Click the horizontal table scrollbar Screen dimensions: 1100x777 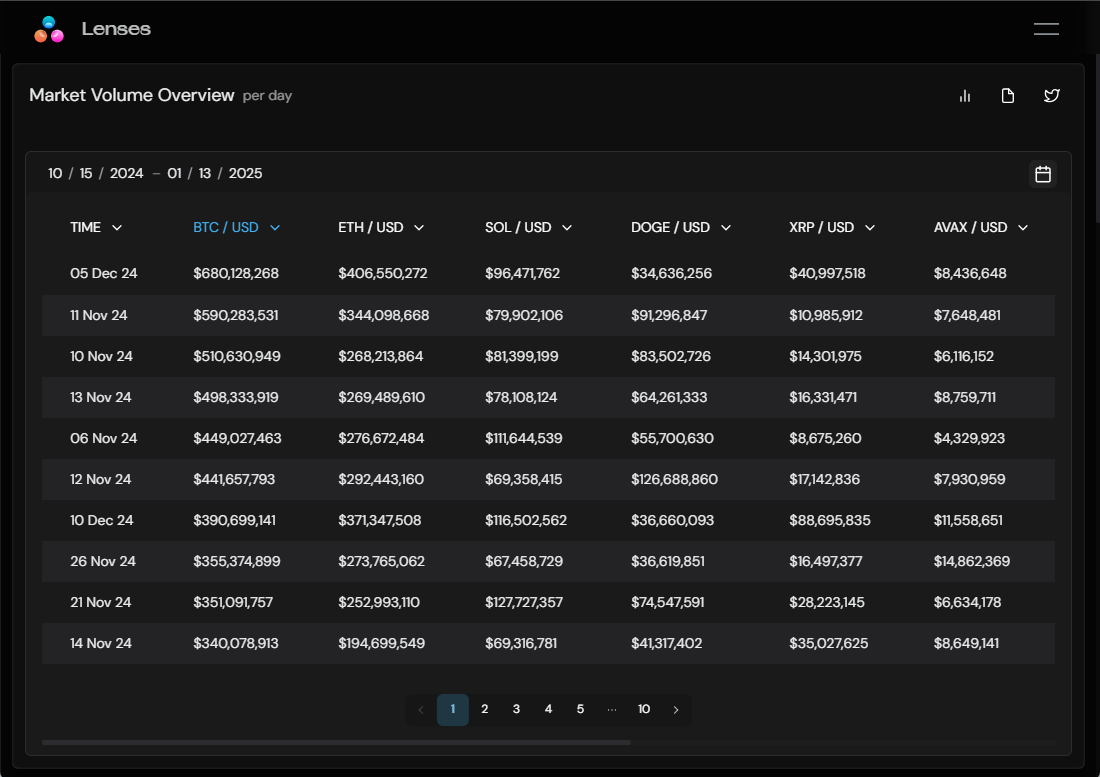click(x=336, y=743)
